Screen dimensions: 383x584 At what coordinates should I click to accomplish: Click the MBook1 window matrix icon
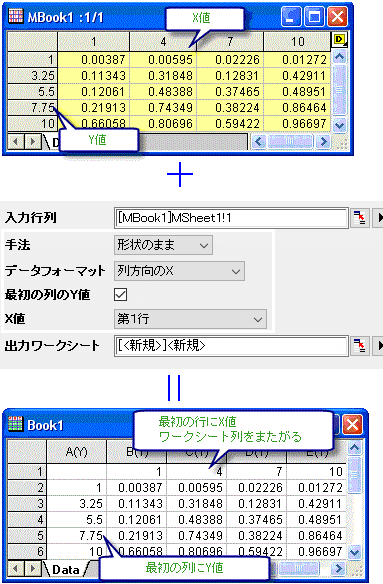[x=15, y=16]
